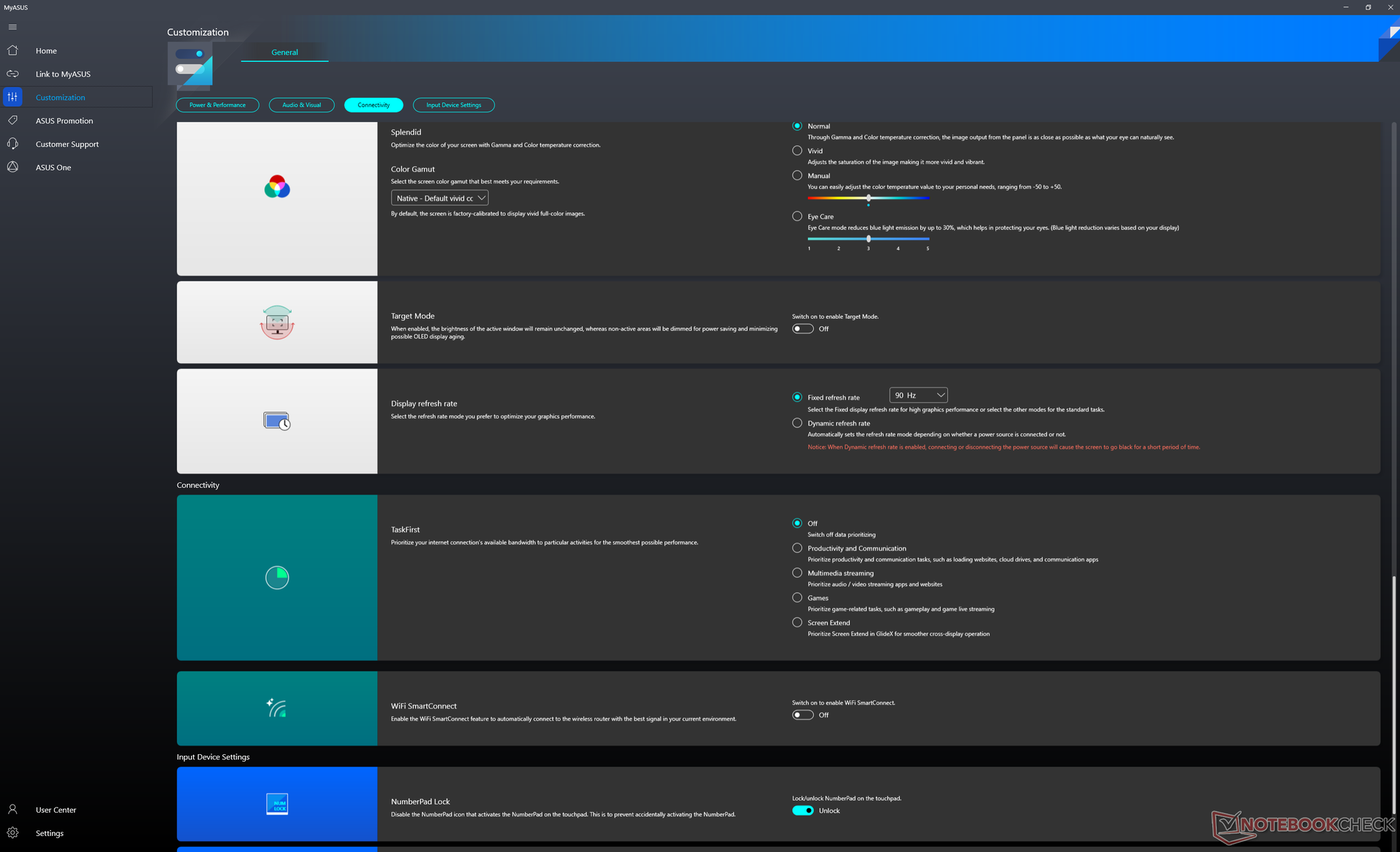Screen dimensions: 1400x852
Task: Turn on the Target Mode switch
Action: [803, 329]
